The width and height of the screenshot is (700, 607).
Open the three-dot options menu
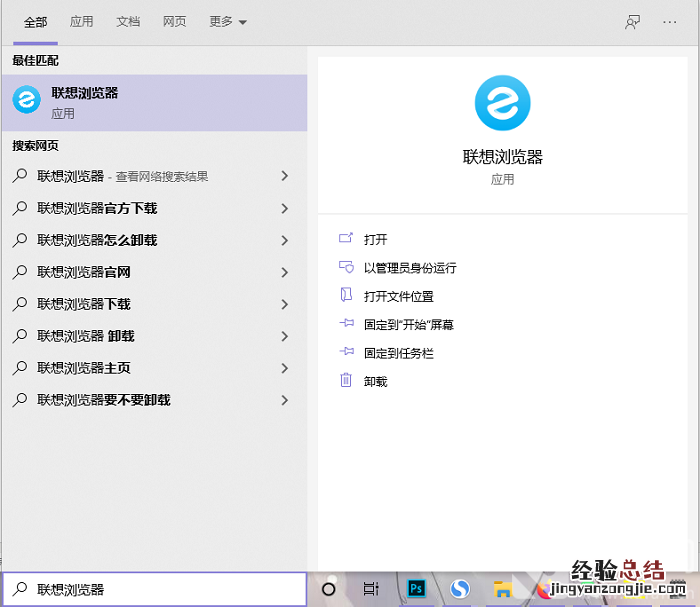(669, 22)
